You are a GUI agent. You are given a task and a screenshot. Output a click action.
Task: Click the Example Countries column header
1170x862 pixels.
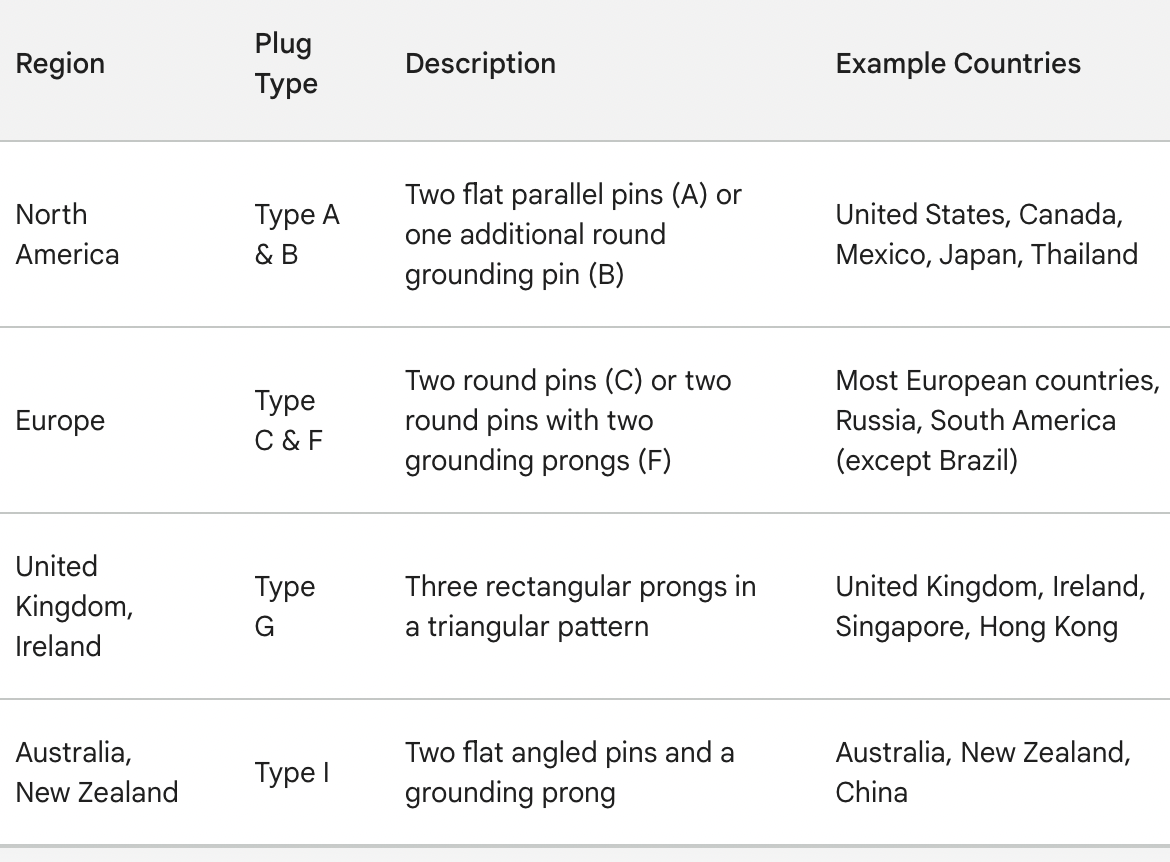(x=958, y=64)
